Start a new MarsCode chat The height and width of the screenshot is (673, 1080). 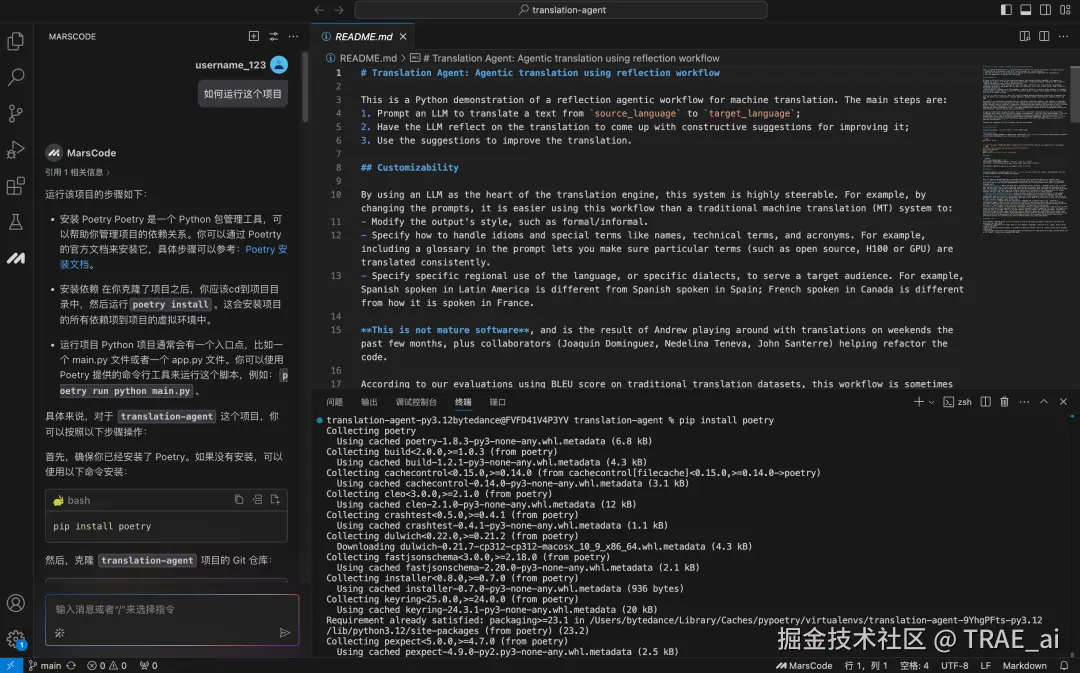click(x=253, y=37)
